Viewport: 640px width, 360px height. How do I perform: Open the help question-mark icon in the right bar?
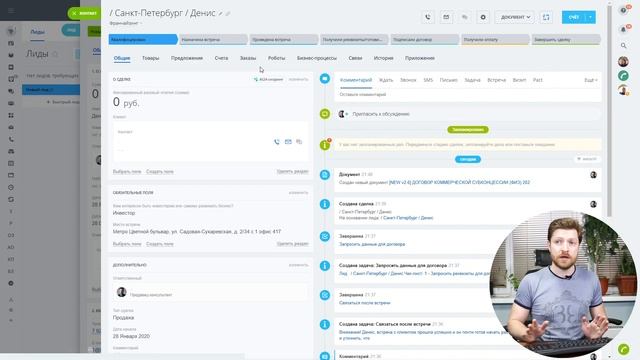coord(623,11)
